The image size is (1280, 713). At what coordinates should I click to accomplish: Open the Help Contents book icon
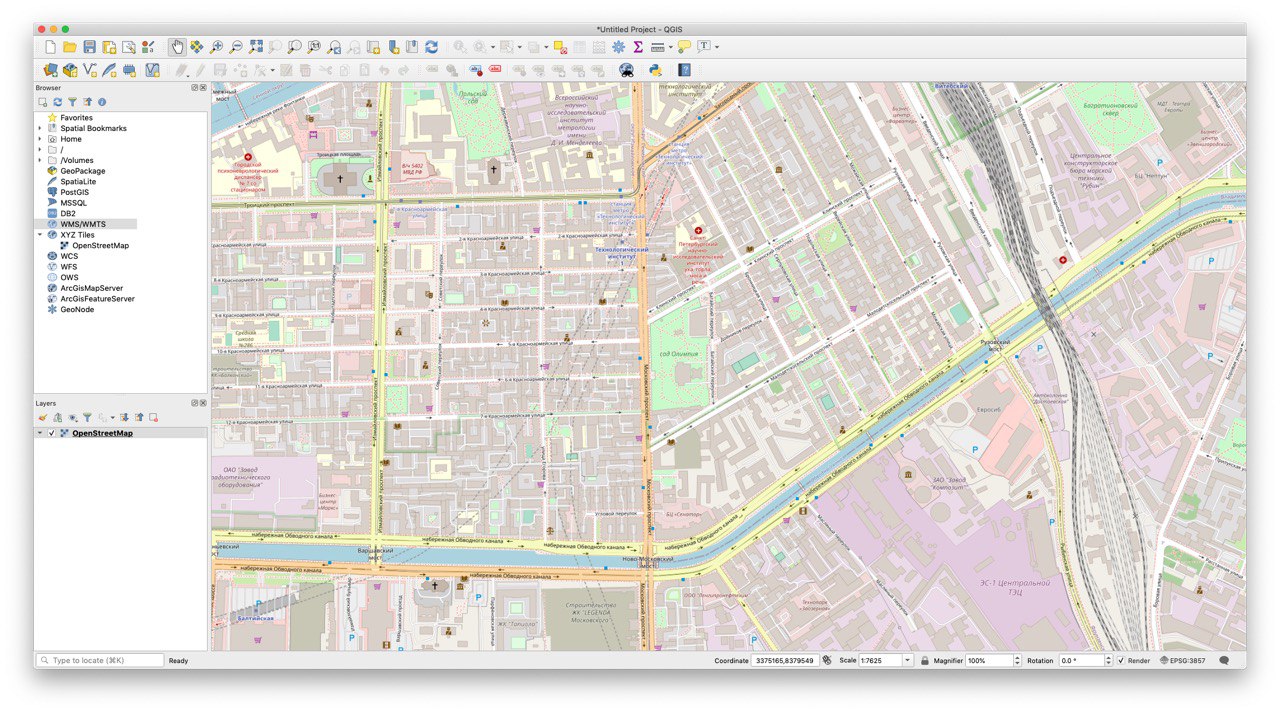684,70
